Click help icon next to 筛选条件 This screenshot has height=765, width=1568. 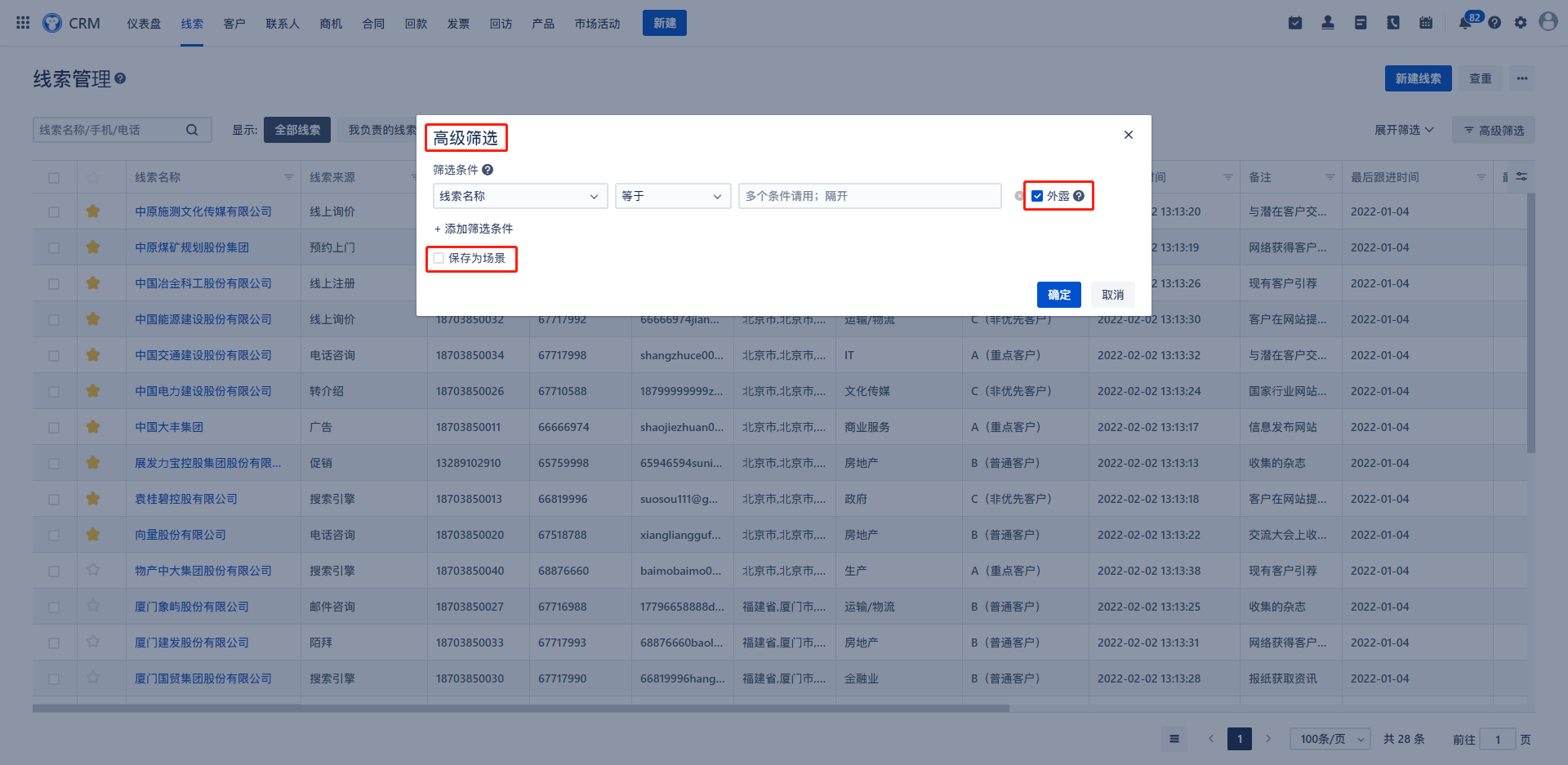pos(488,170)
